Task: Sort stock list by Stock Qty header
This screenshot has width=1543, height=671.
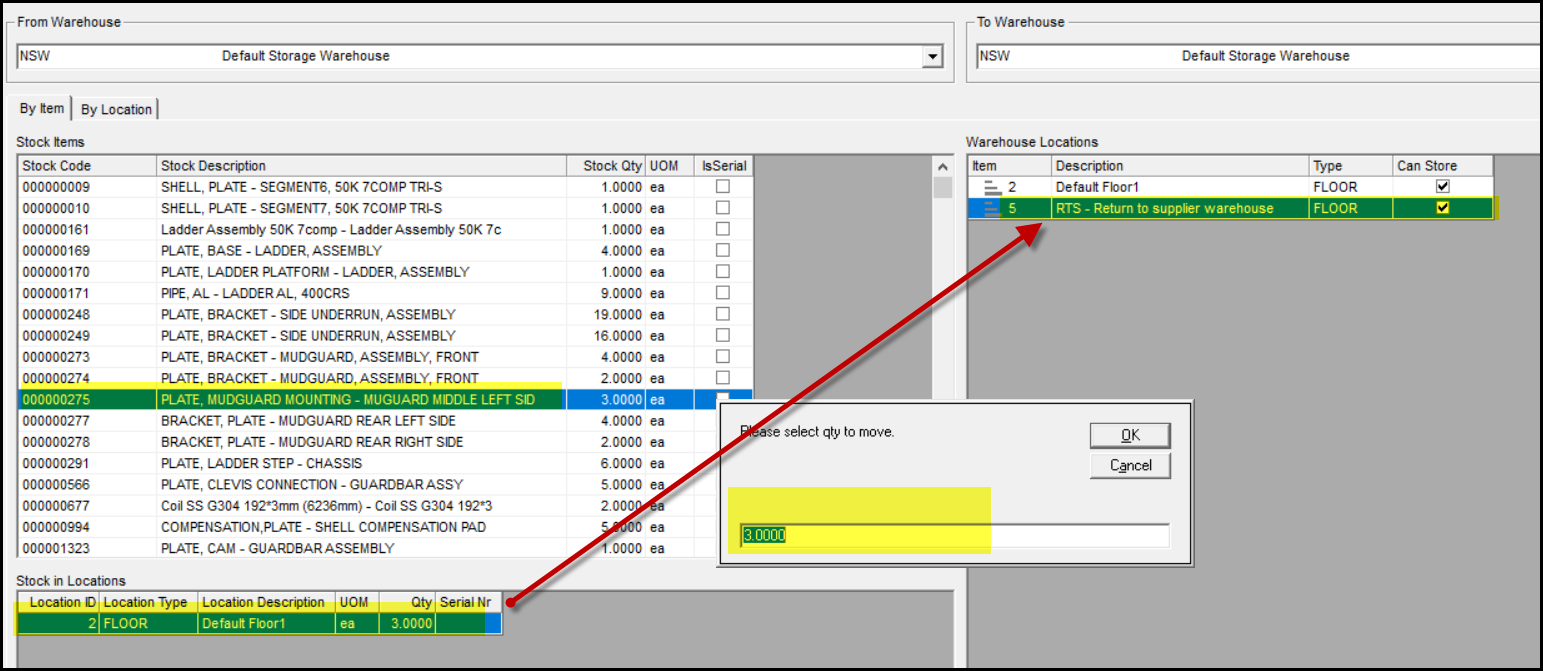Action: click(606, 166)
